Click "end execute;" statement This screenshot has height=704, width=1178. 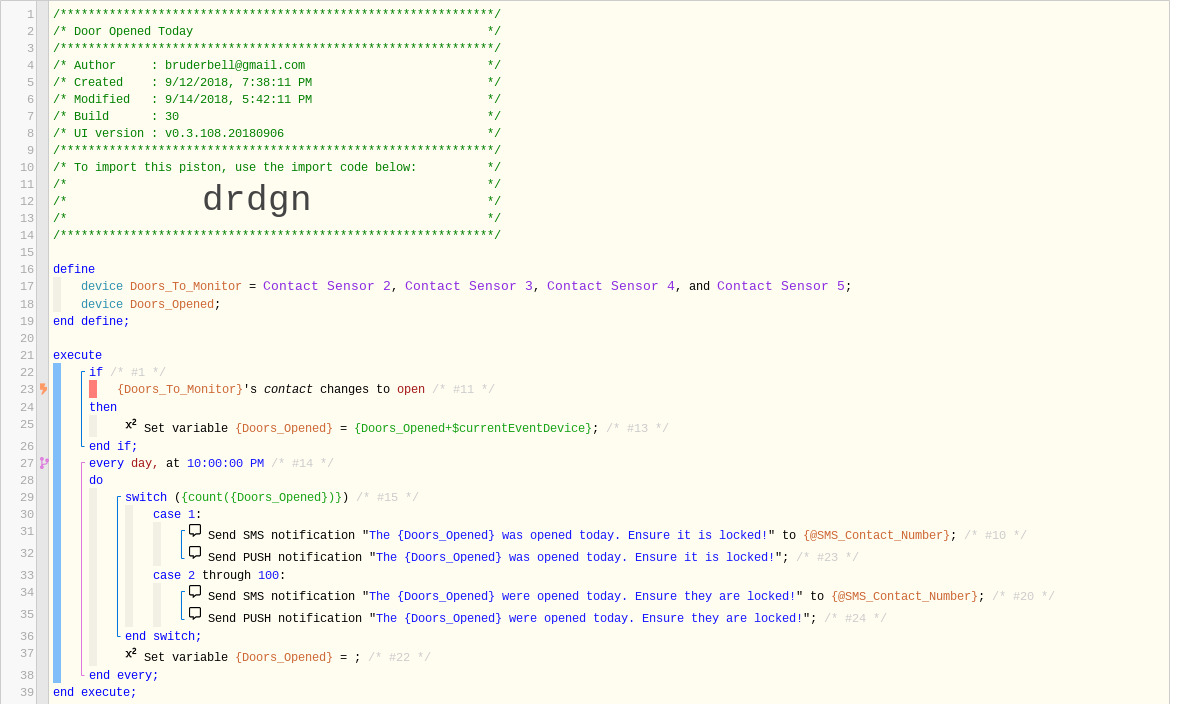pos(95,693)
